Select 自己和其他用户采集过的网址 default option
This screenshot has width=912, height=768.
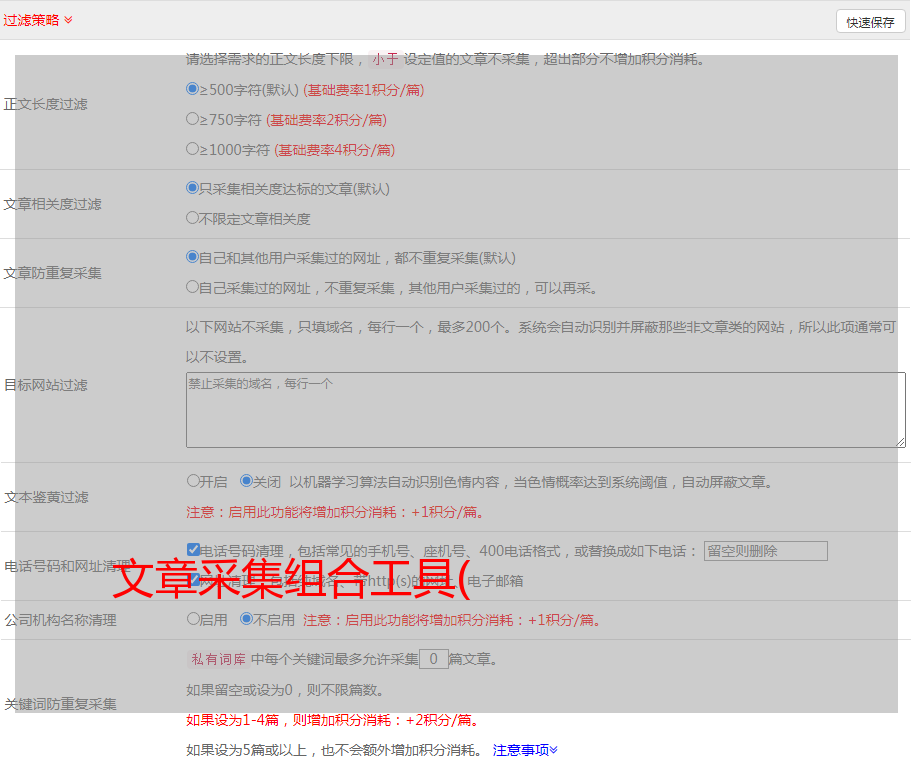pos(193,257)
